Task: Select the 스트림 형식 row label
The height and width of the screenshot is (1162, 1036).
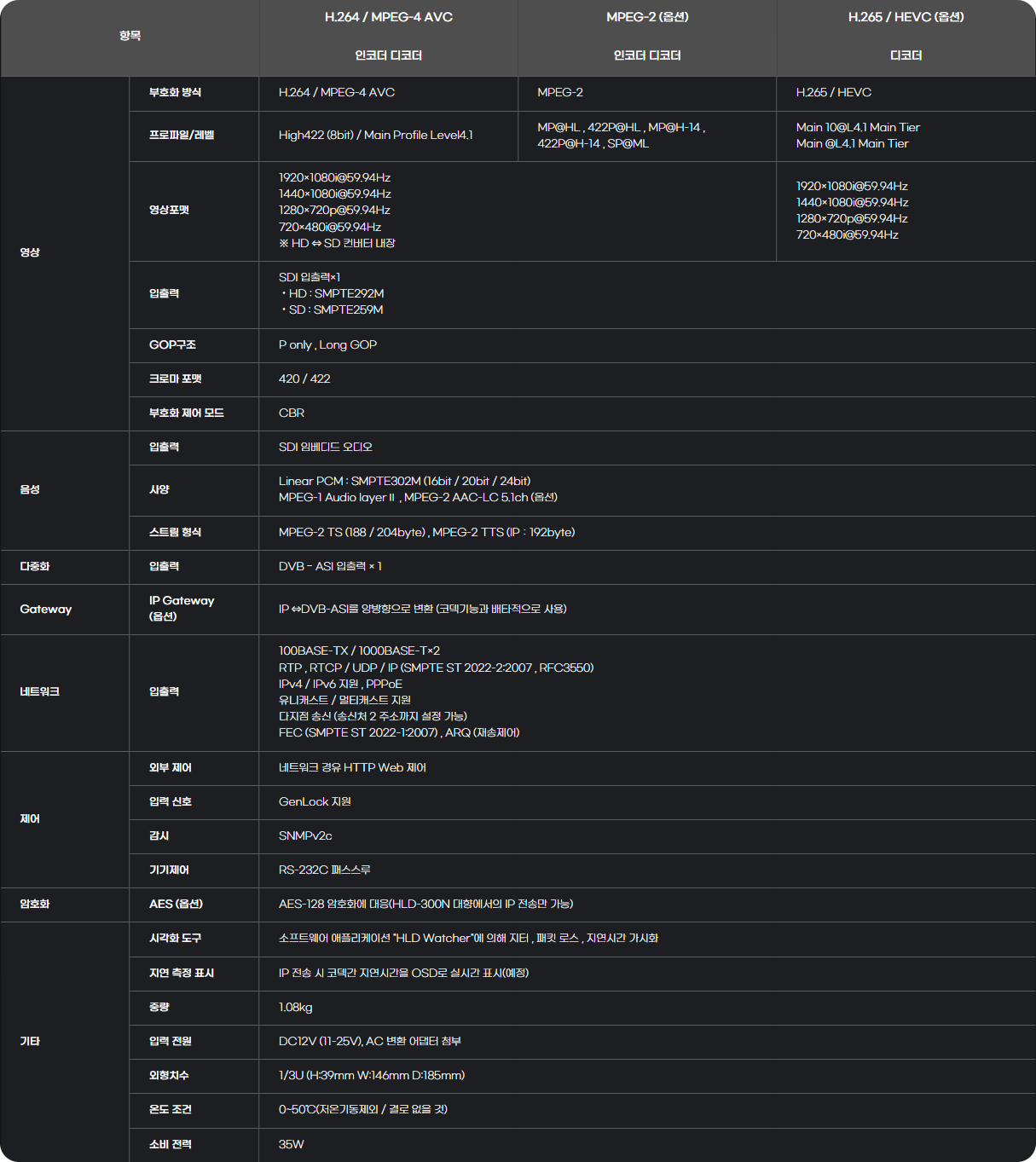Action: (x=175, y=532)
